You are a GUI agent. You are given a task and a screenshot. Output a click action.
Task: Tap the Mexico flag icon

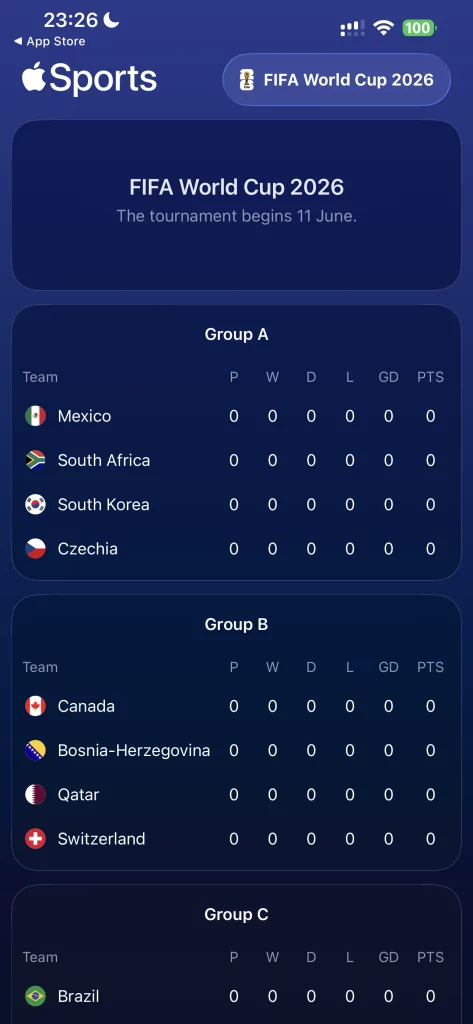click(x=35, y=416)
